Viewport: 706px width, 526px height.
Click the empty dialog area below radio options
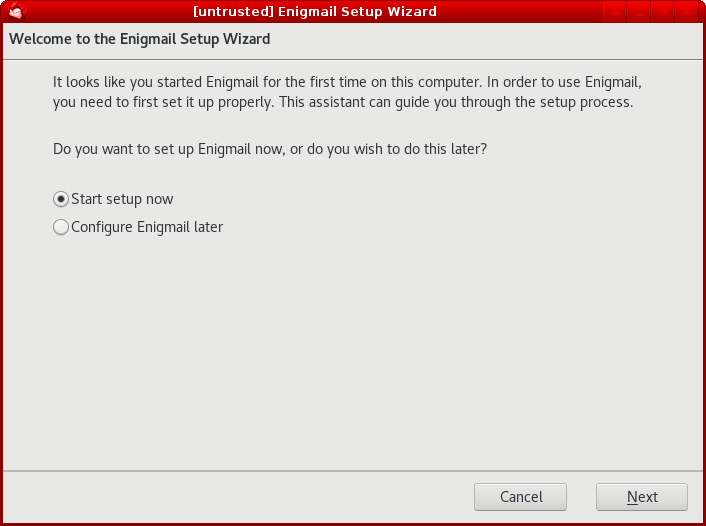pos(353,351)
